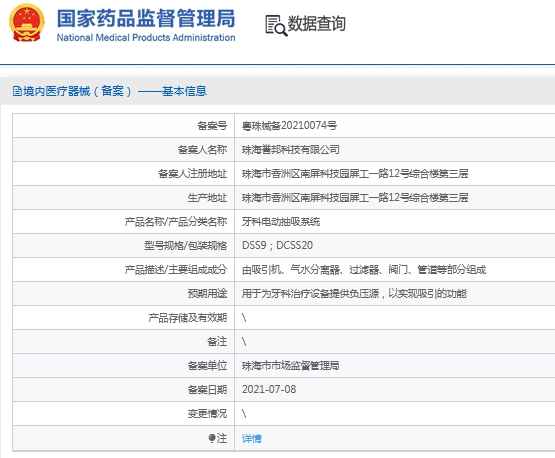Select the backslash value beside 产品存储及有效期
Screen dimensions: 555x458
[244, 318]
